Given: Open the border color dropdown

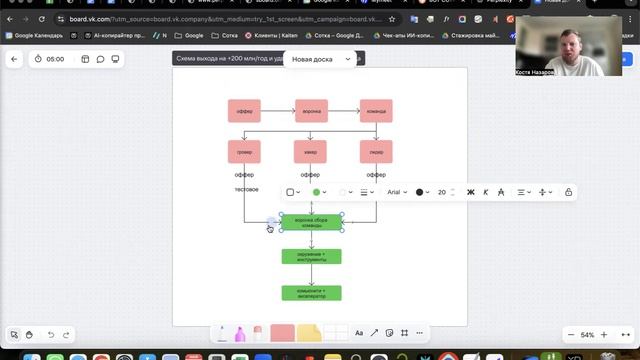Looking at the screenshot, I should click(345, 192).
